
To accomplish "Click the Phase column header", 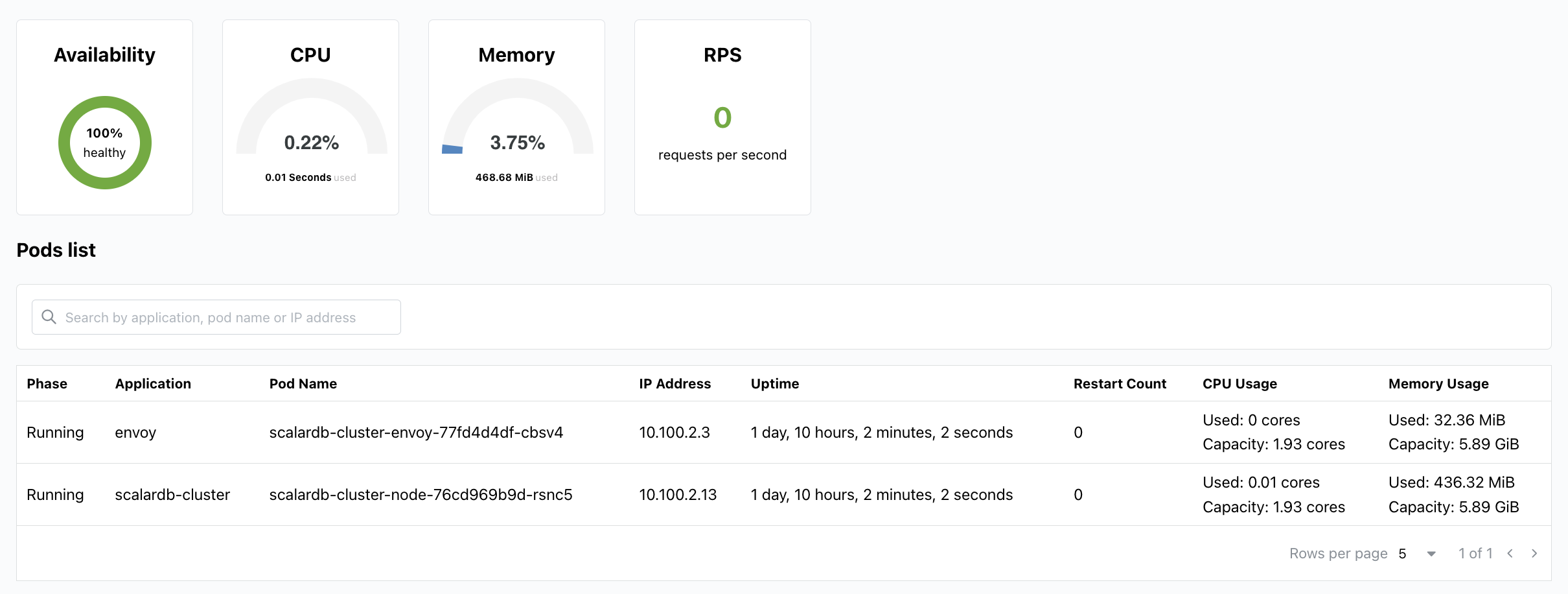I will 47,383.
